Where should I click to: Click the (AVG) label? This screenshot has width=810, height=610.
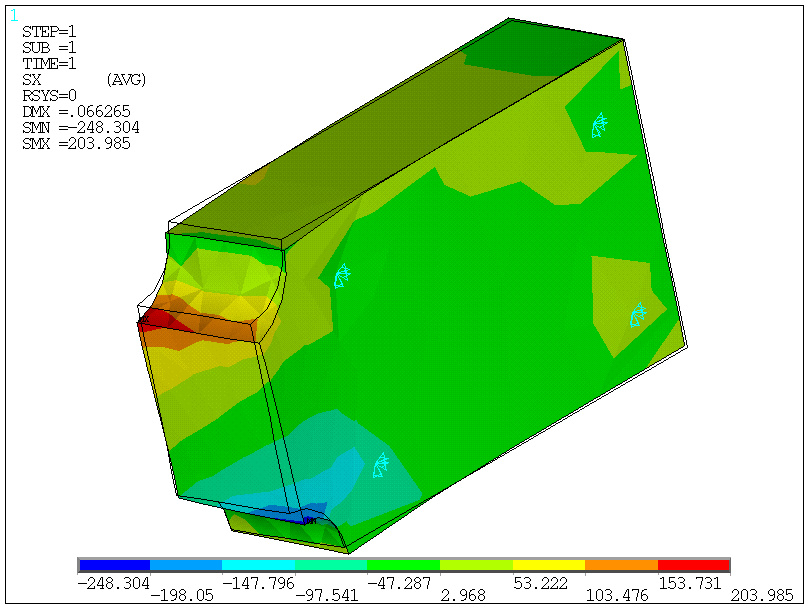[126, 80]
